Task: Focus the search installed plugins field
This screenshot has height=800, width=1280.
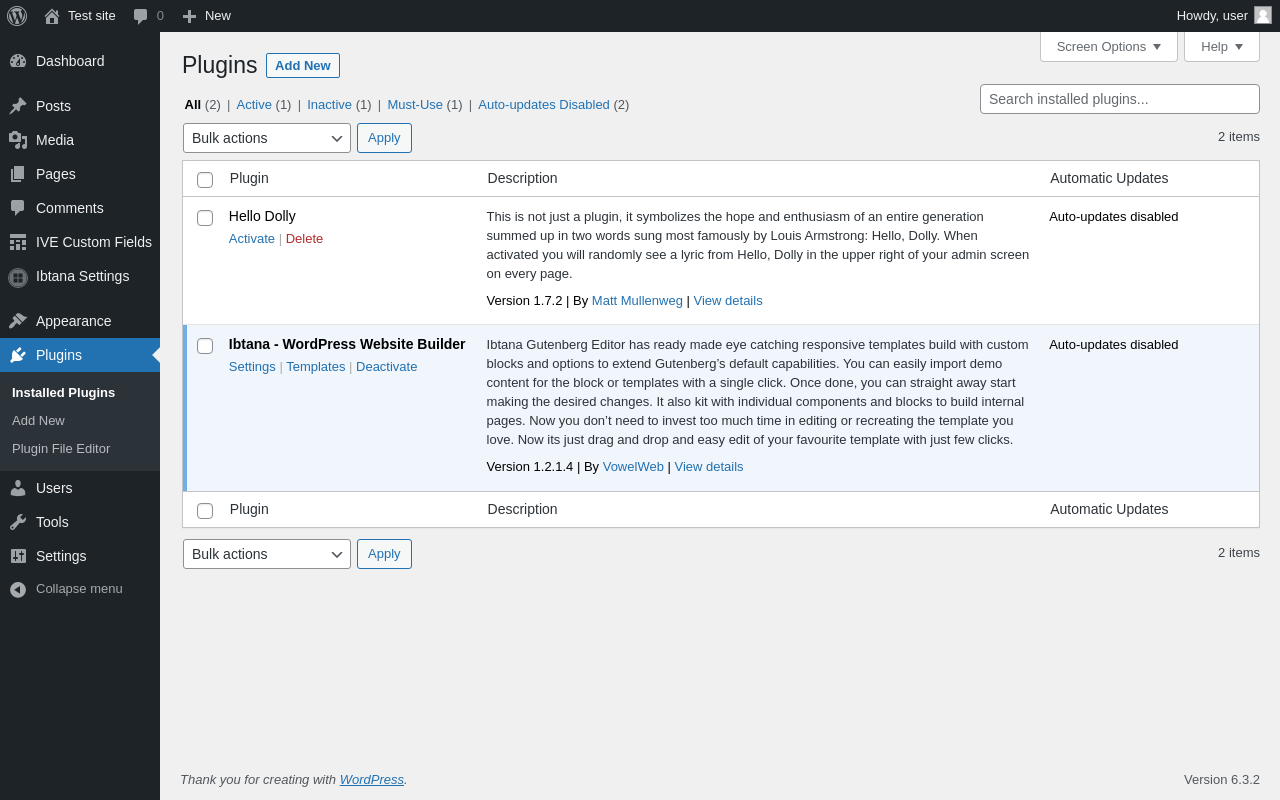Action: pos(1119,99)
